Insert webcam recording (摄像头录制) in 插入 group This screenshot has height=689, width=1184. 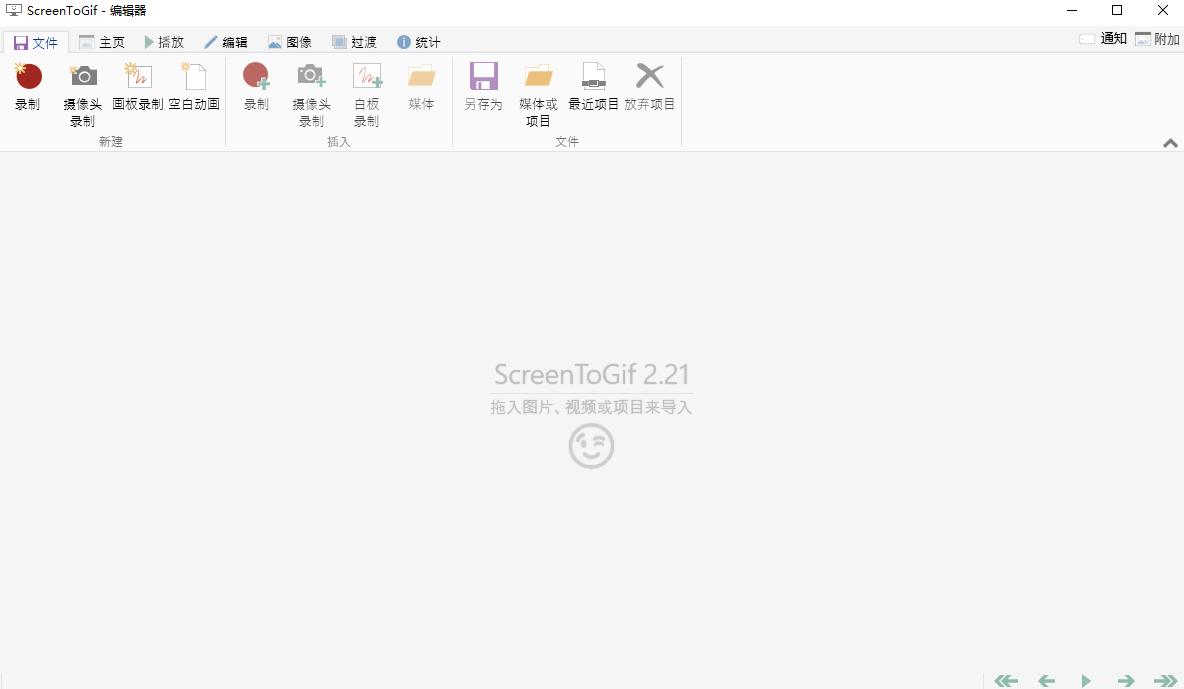point(311,94)
